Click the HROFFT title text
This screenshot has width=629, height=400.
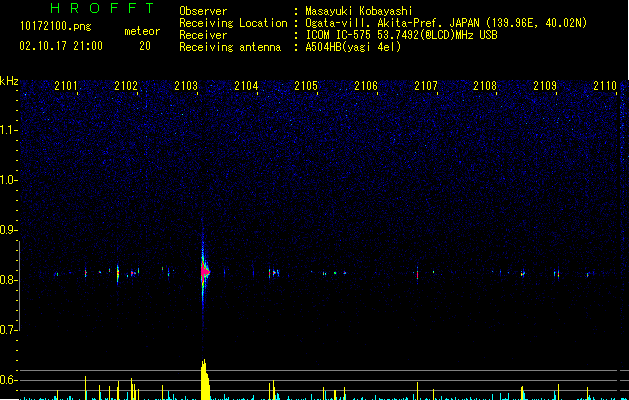point(103,8)
